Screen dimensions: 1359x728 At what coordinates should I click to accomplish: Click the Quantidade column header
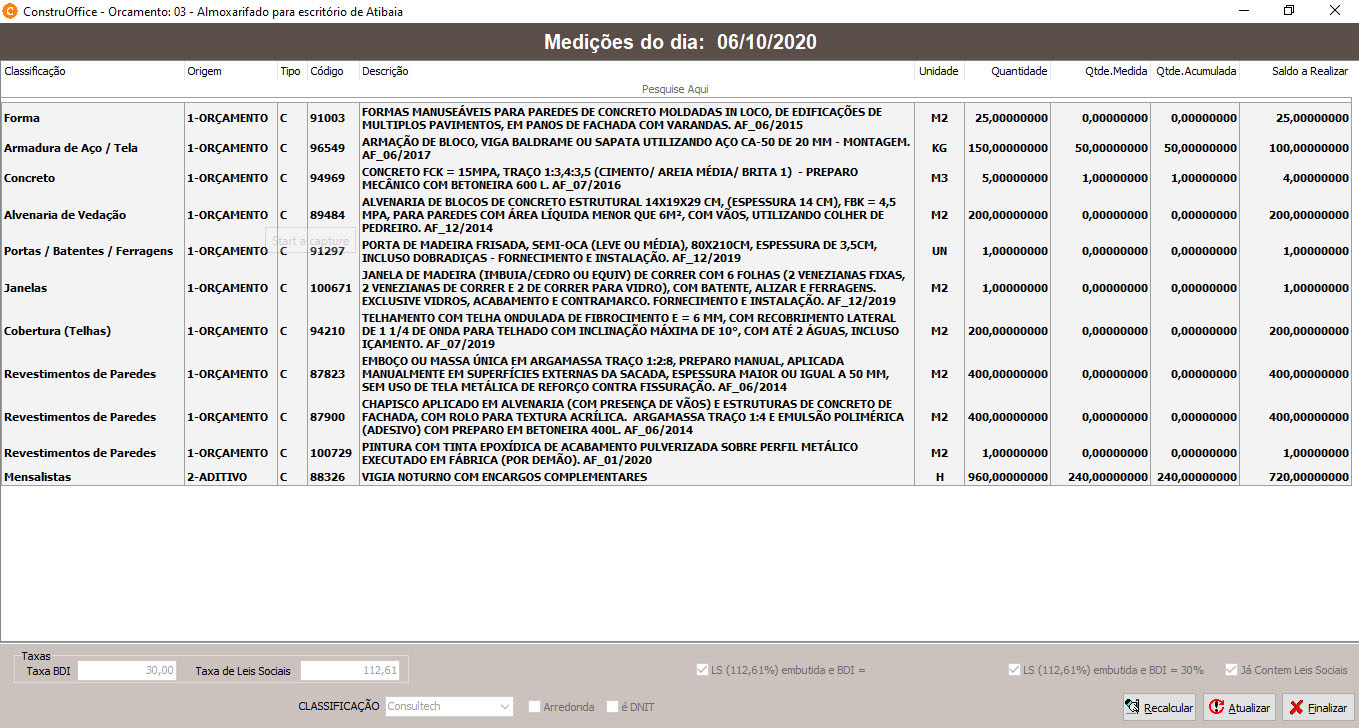(1019, 71)
